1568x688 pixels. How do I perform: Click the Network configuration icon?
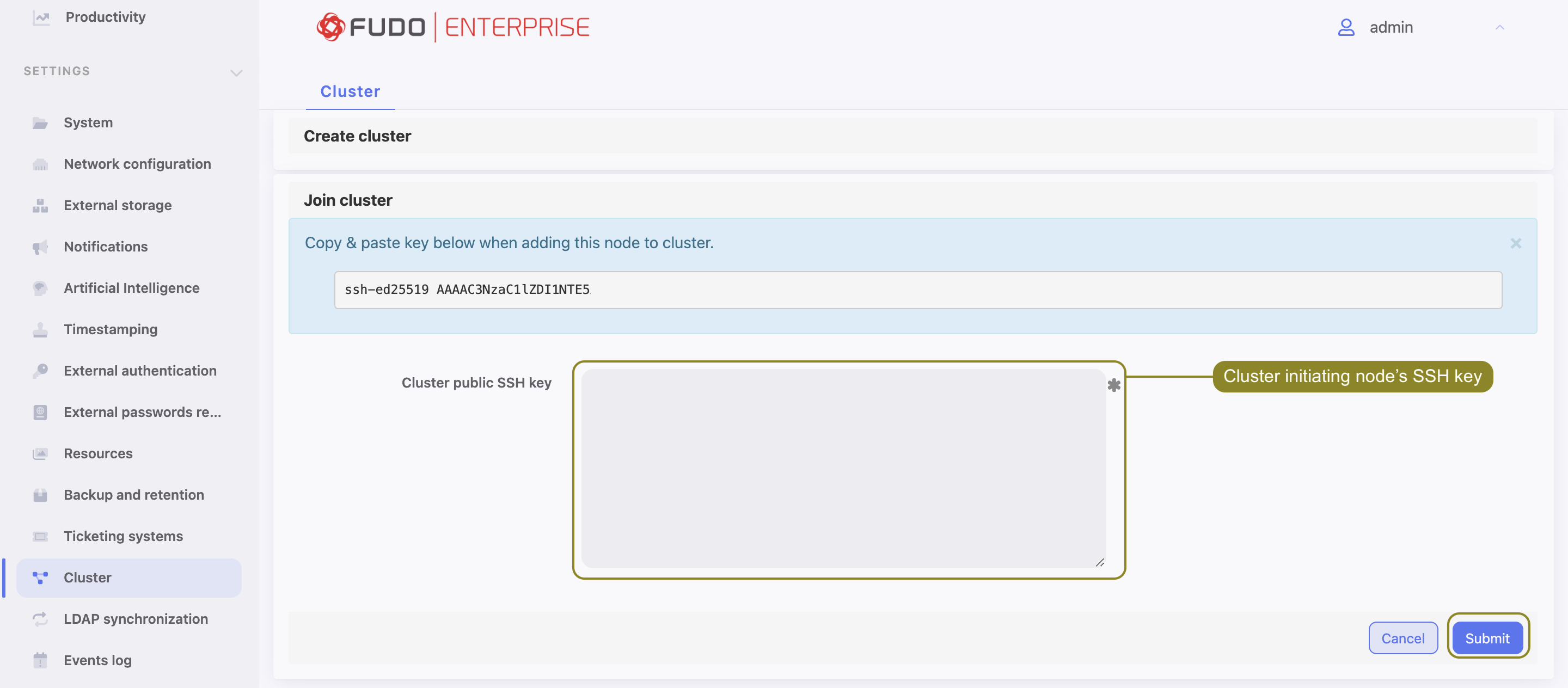click(40, 164)
